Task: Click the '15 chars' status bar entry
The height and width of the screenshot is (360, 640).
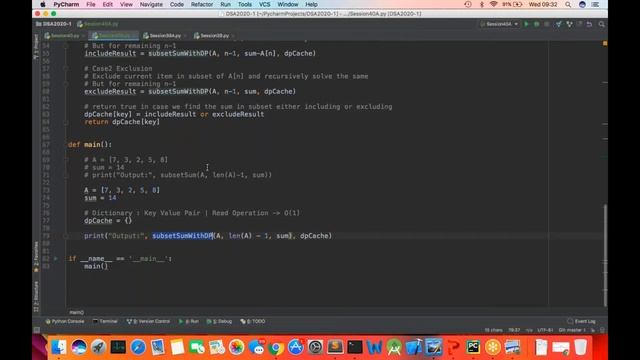Action: (493, 330)
